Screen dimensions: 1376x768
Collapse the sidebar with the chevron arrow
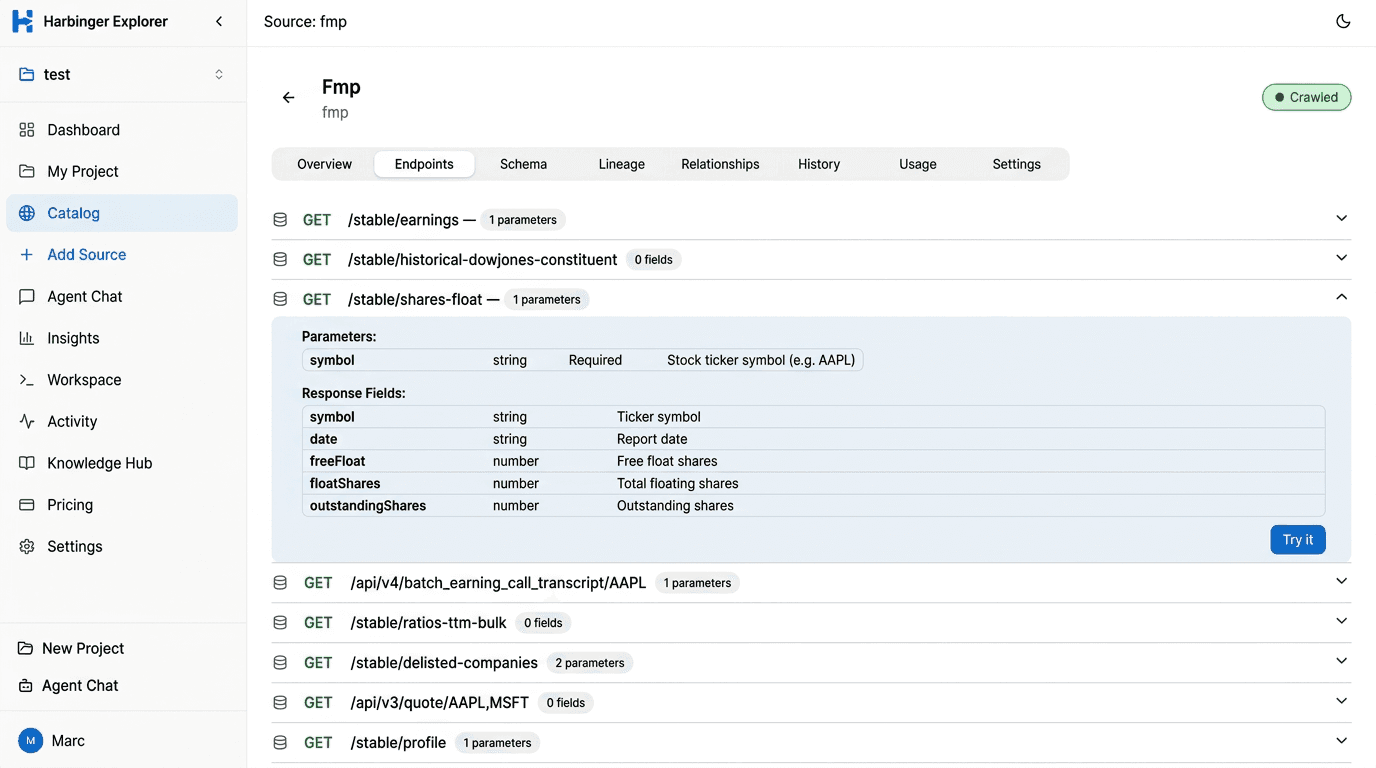pyautogui.click(x=219, y=20)
